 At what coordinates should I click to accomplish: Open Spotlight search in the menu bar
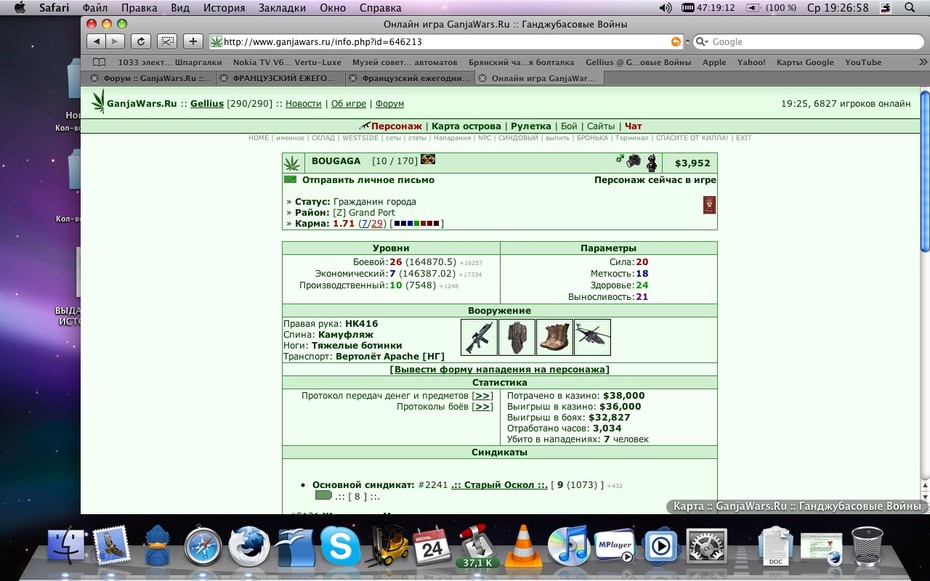tap(910, 8)
